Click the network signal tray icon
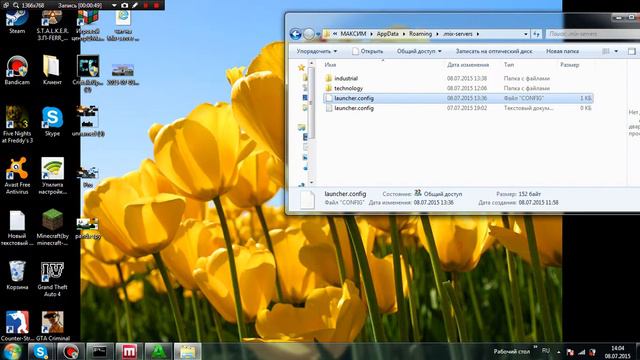640x360 pixels. [x=581, y=352]
